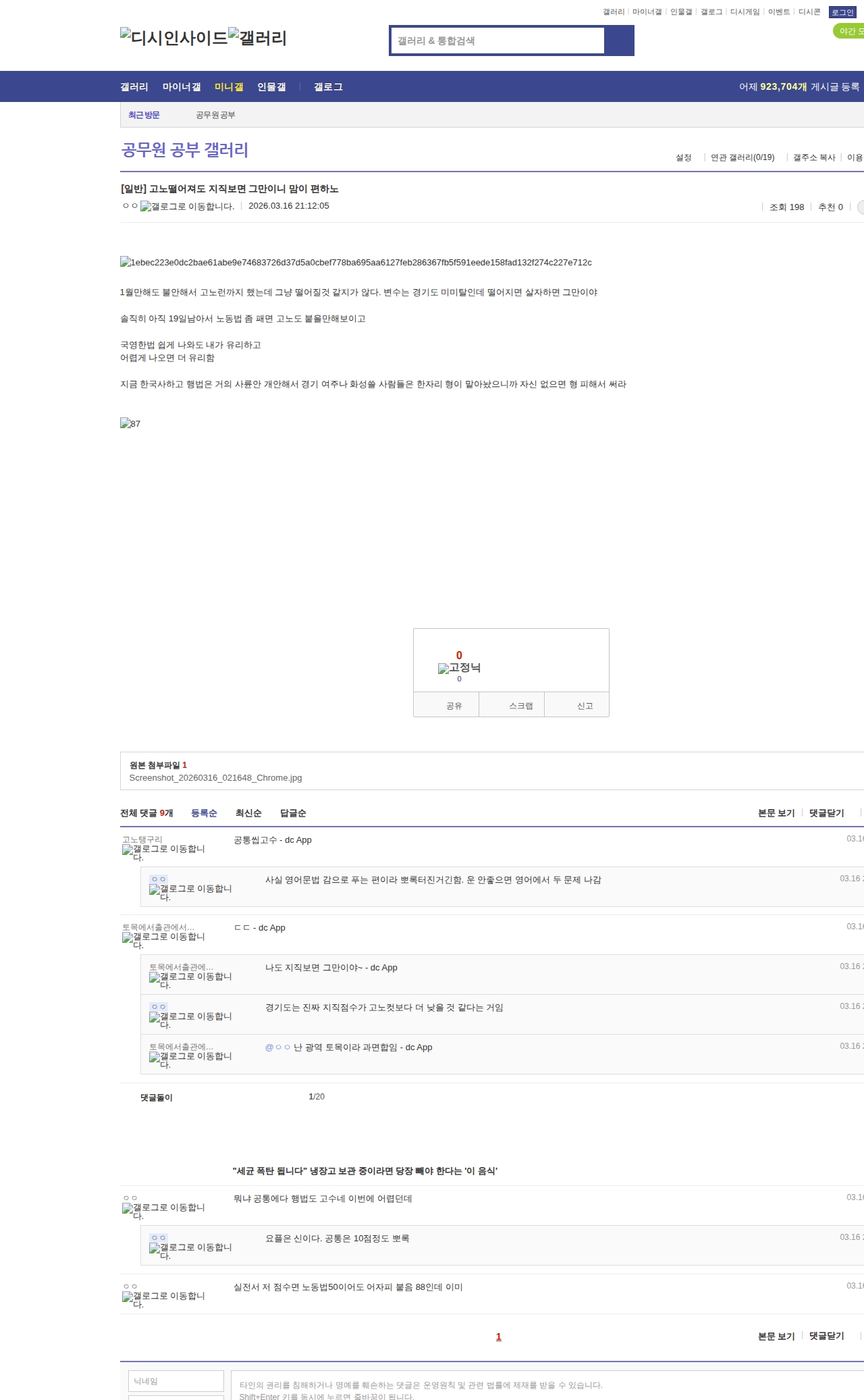Viewport: 864px width, 1400px height.
Task: Open 갤로그 in the blue navigation bar
Action: coord(328,86)
